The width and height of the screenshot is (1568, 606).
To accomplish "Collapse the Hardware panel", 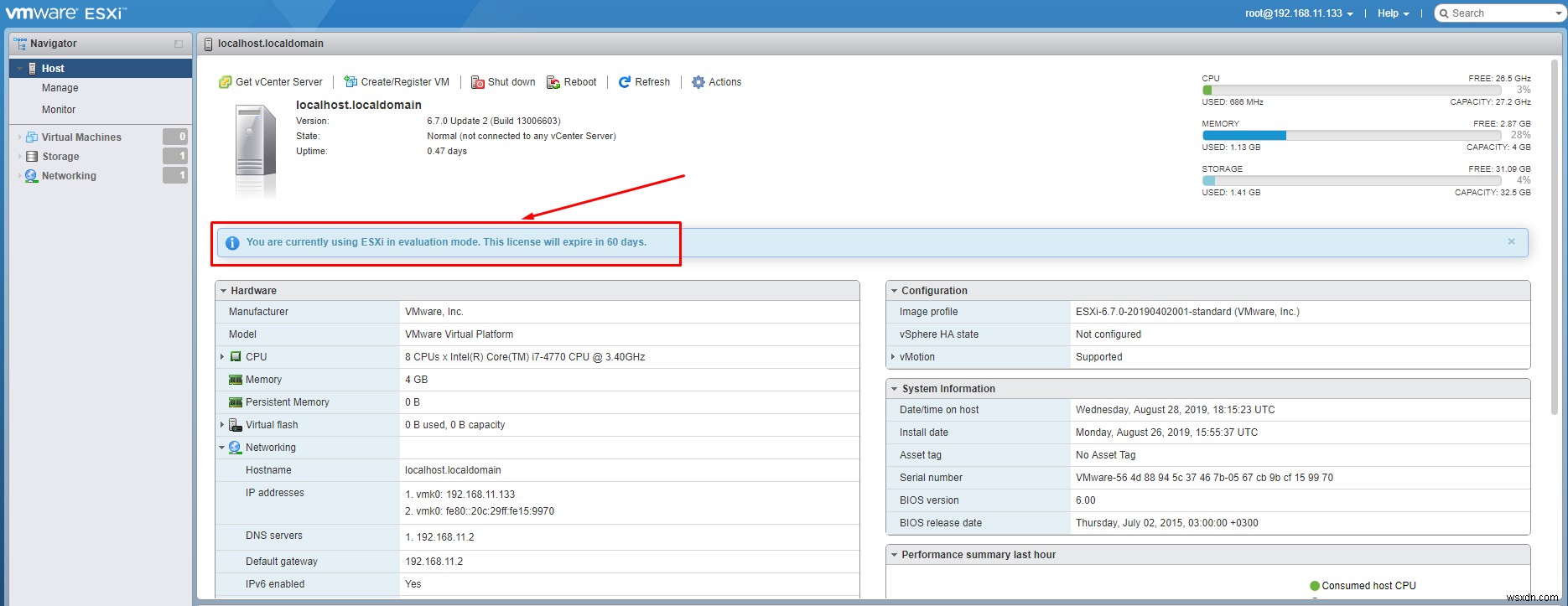I will (x=224, y=291).
